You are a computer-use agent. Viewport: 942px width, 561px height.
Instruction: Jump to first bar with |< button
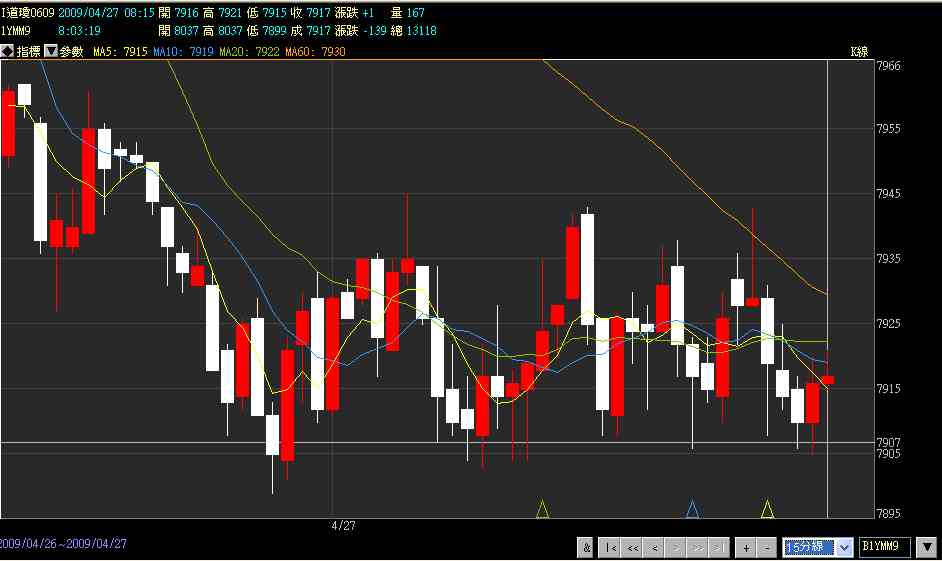(610, 548)
